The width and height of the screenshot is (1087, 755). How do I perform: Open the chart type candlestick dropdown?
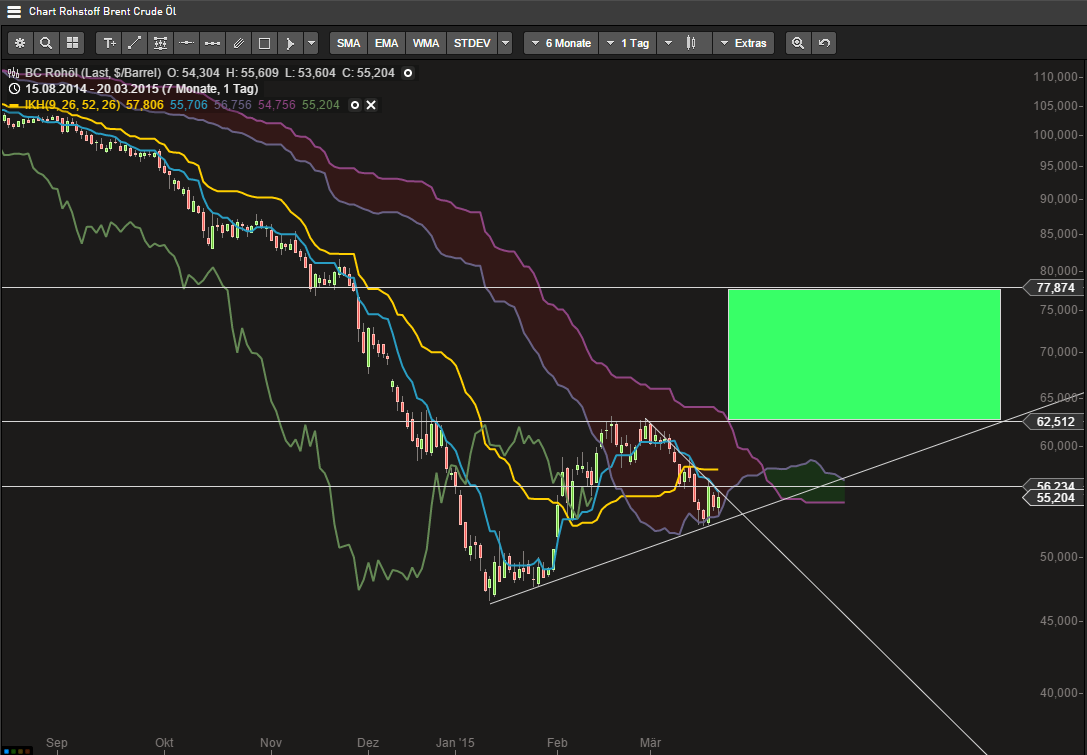(x=686, y=43)
